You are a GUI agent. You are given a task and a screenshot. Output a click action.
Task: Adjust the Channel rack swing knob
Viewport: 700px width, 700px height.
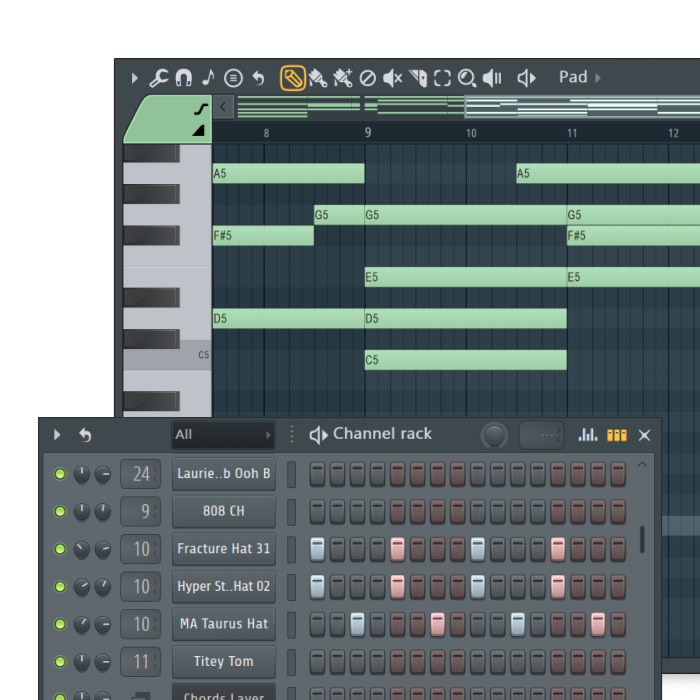494,435
